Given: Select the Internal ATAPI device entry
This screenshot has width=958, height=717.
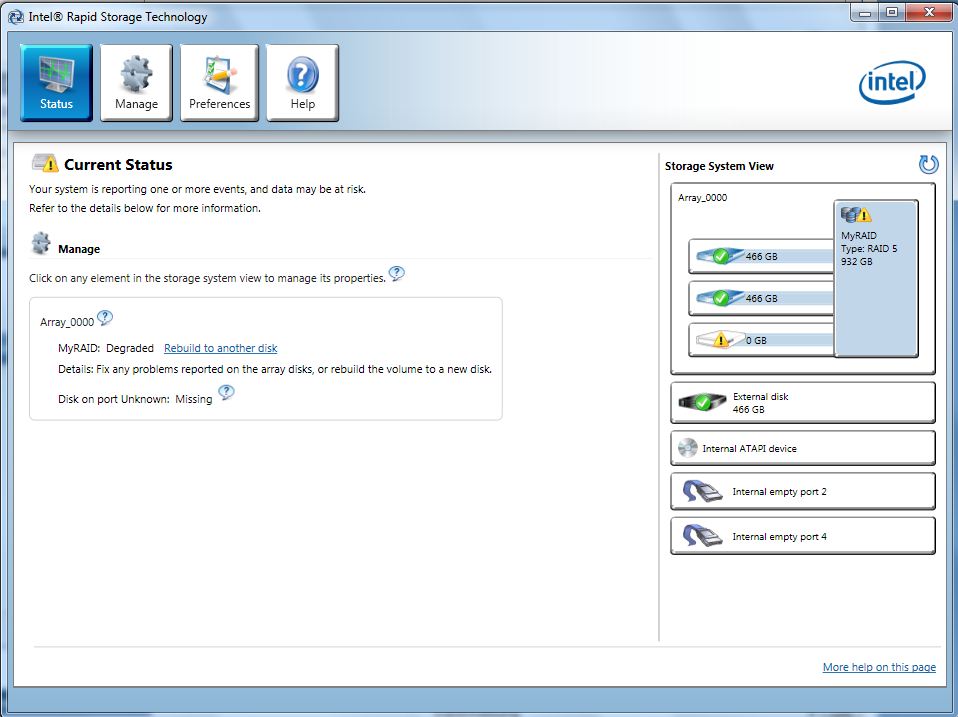Looking at the screenshot, I should [x=803, y=448].
